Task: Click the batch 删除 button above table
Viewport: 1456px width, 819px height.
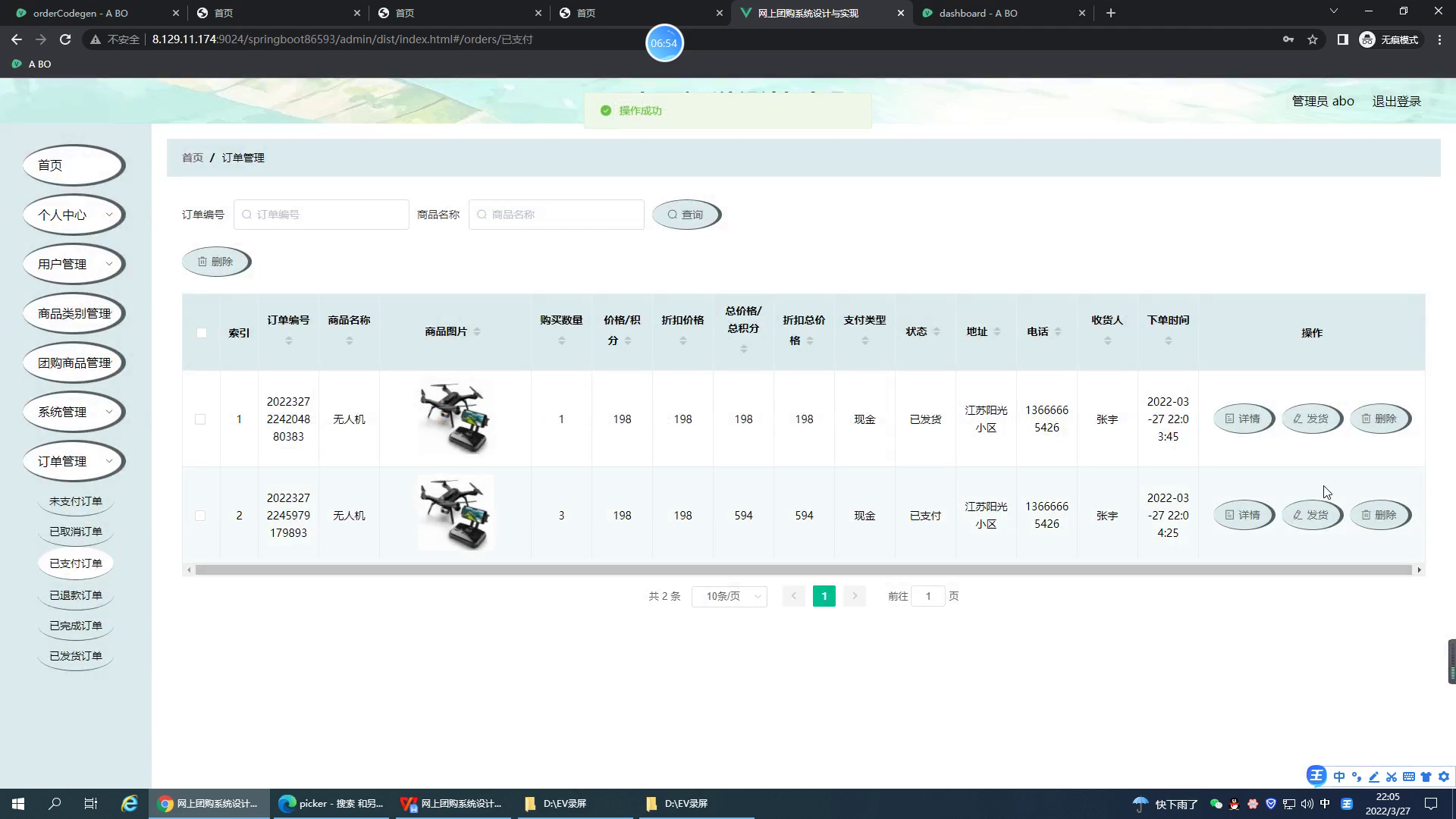Action: point(216,262)
